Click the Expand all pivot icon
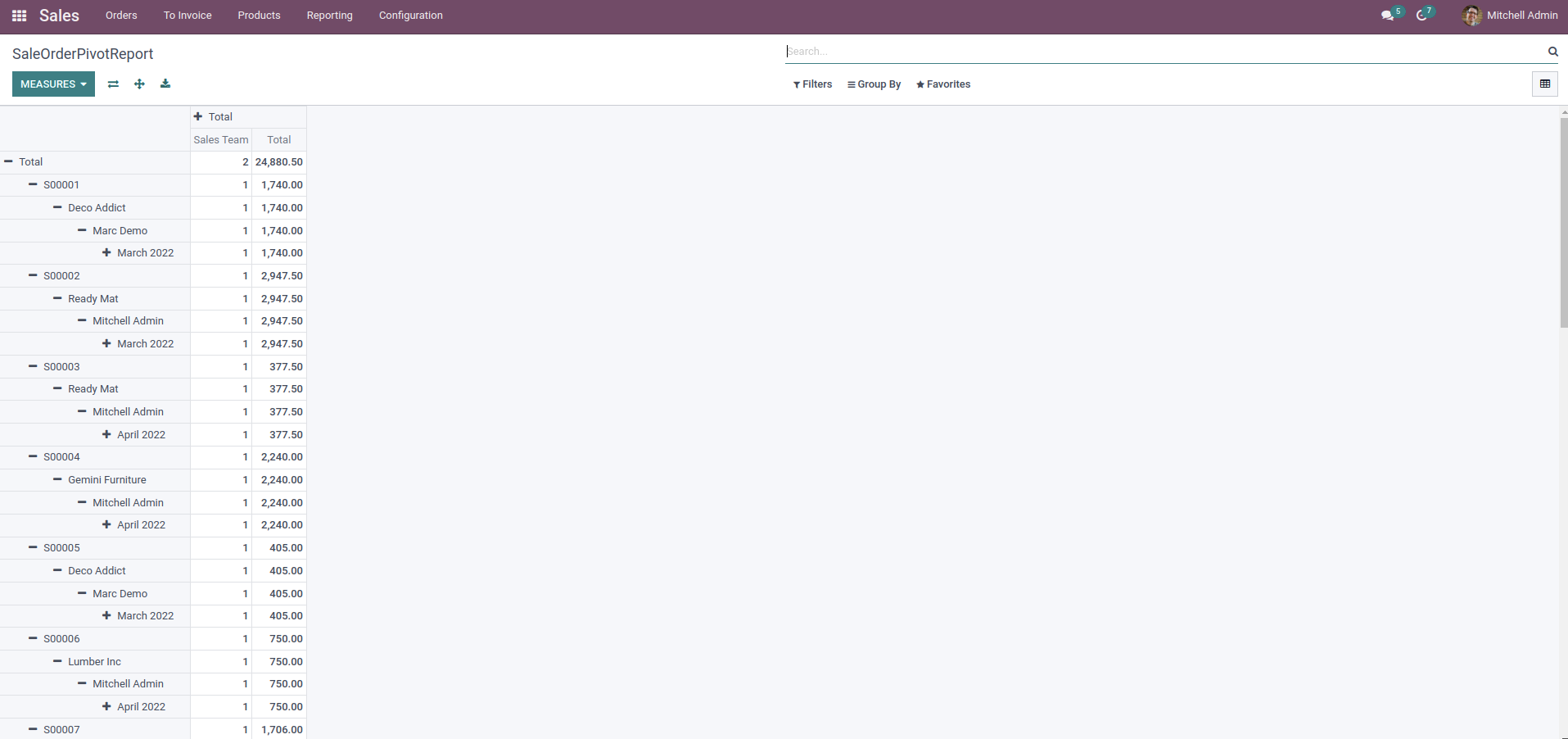 (x=139, y=84)
